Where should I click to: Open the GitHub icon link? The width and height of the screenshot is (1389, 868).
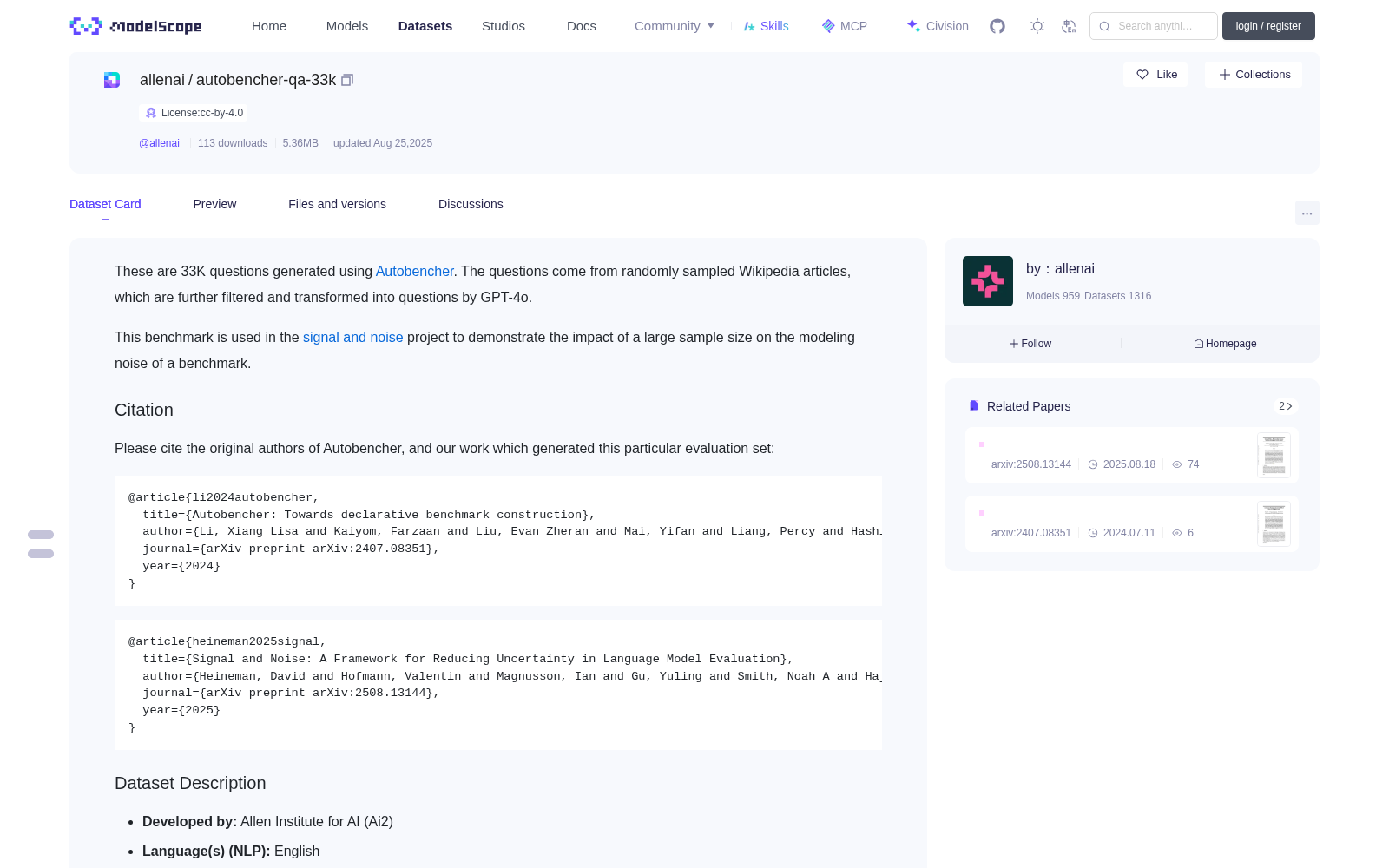[997, 26]
